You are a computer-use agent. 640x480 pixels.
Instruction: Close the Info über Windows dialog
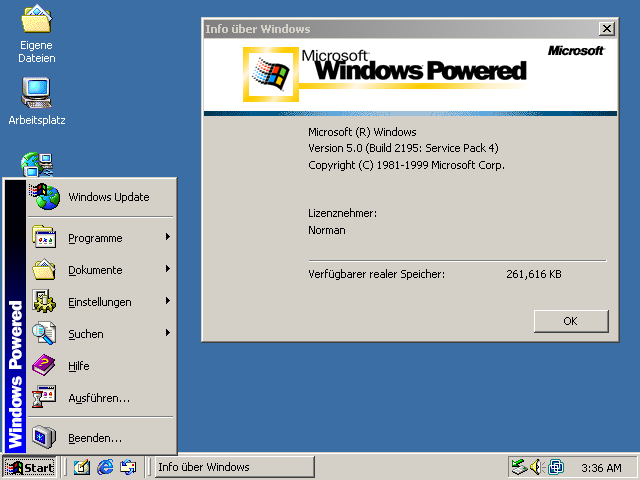coord(607,29)
